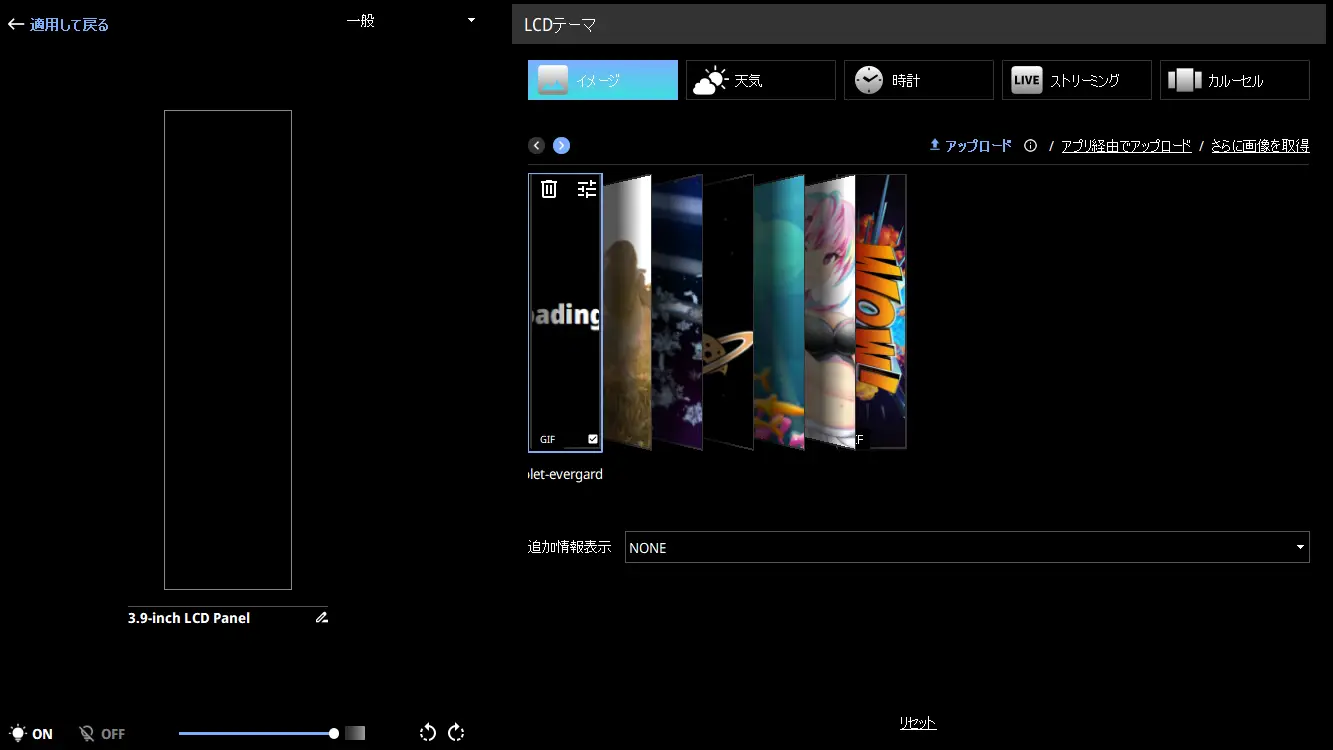This screenshot has width=1333, height=750.
Task: Switch to the 天気 tab
Action: (760, 80)
